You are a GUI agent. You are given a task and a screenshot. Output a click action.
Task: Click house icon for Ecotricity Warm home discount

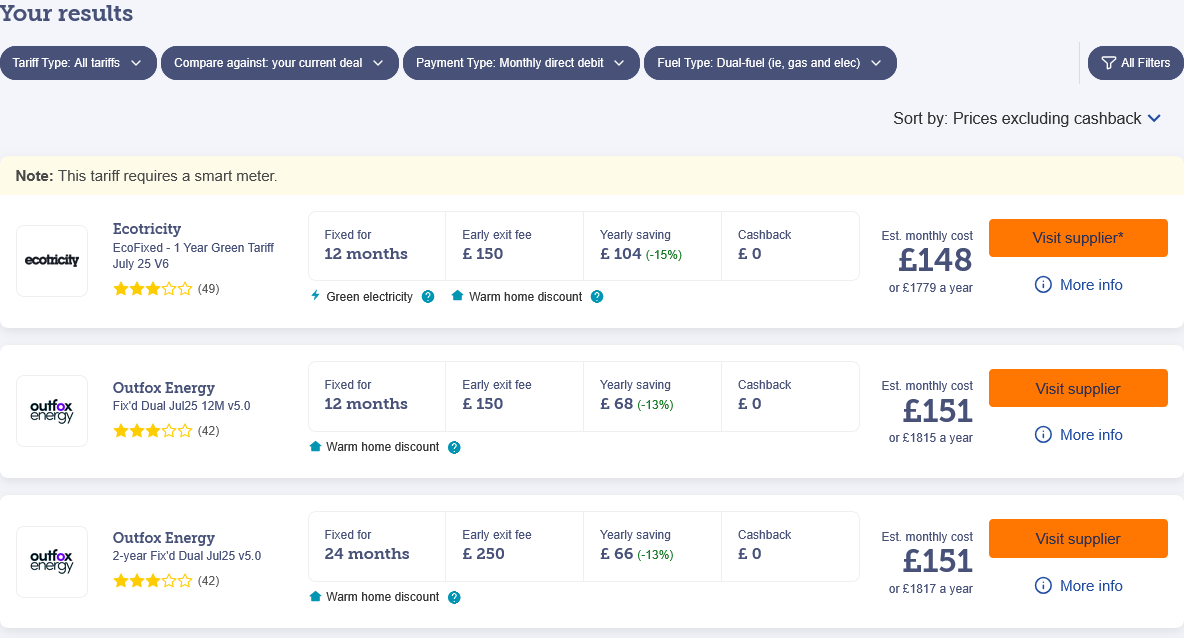pos(457,295)
